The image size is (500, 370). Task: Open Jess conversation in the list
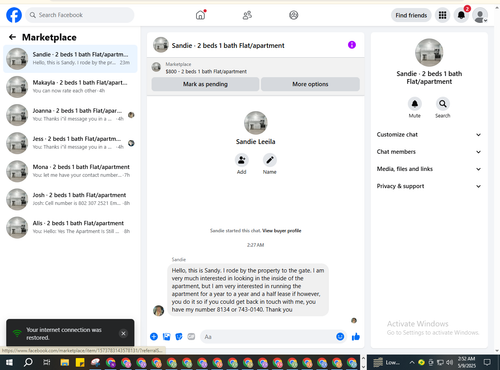[x=70, y=143]
